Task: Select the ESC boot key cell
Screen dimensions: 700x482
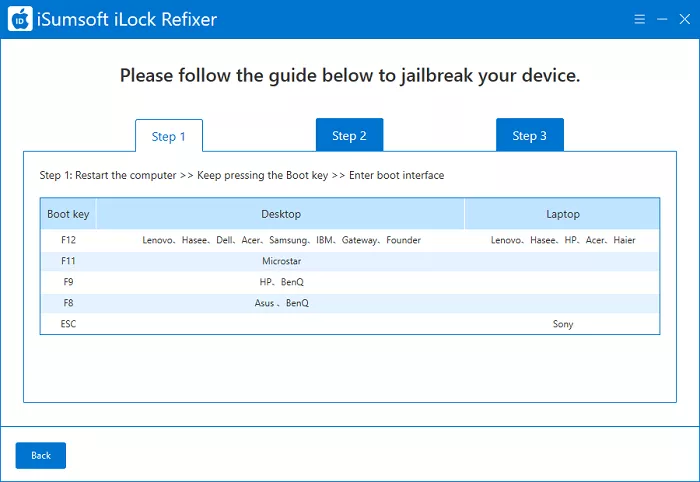Action: 68,324
